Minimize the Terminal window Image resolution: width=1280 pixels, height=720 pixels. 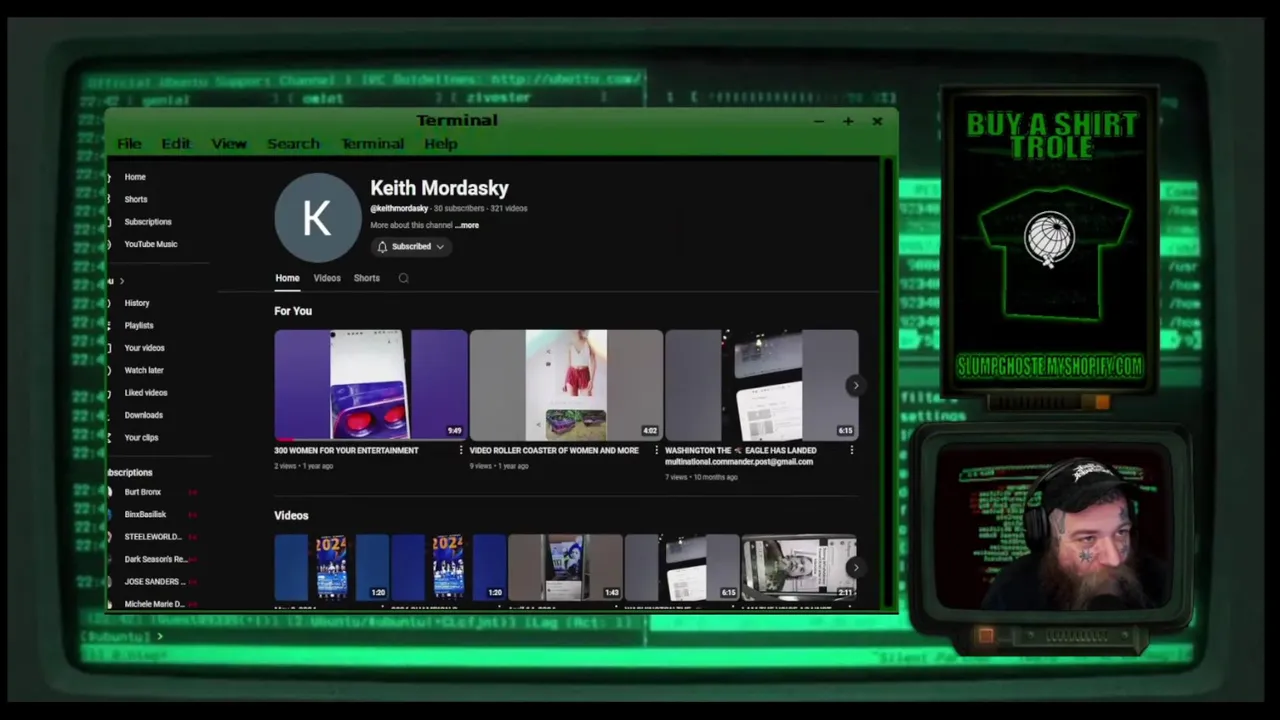(x=818, y=121)
